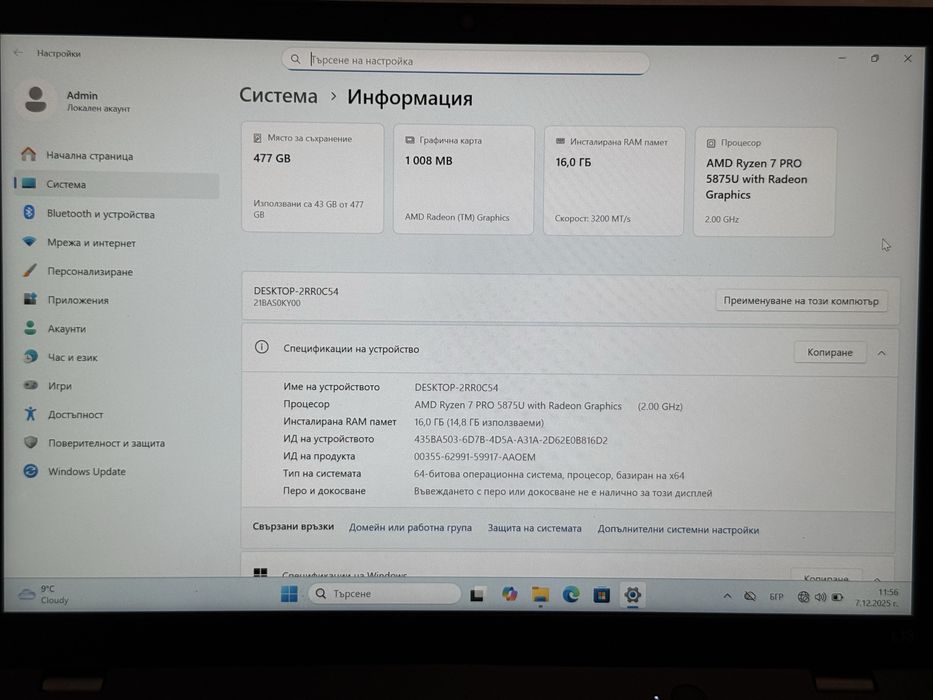933x700 pixels.
Task: Click the device ID 435BA503-6D7B-4D5A-A31A-2D62E0B816D2
Action: (511, 440)
